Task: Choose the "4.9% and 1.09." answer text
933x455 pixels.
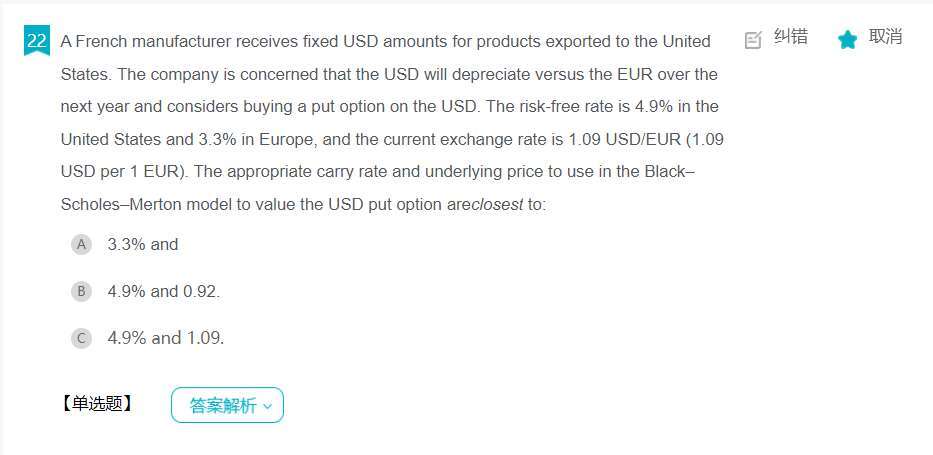Action: pos(166,338)
